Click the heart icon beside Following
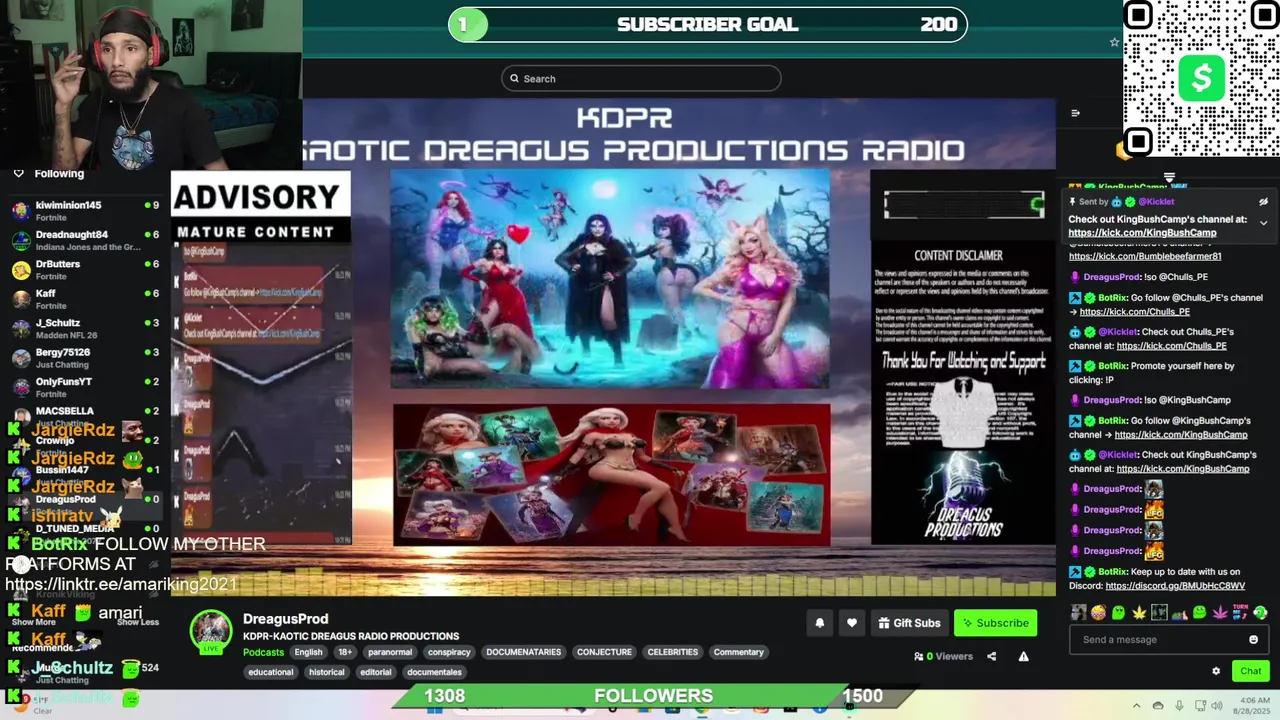Viewport: 1280px width, 720px height. (x=18, y=173)
